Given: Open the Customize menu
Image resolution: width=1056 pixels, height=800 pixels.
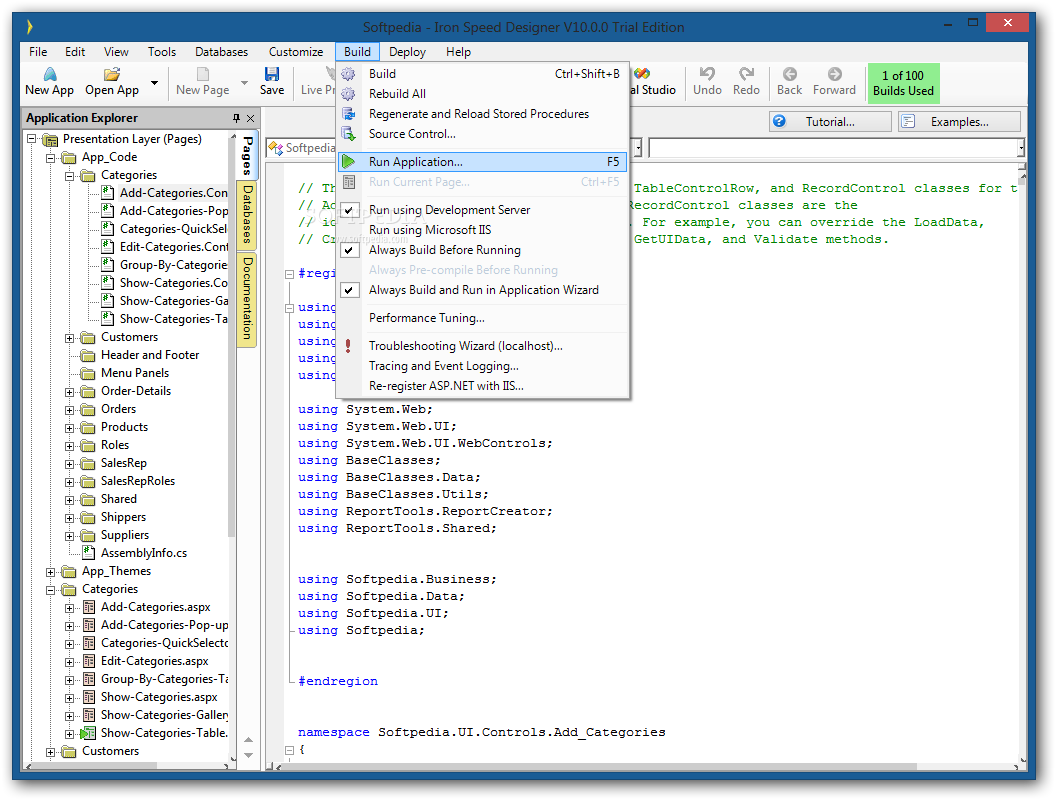Looking at the screenshot, I should point(296,52).
